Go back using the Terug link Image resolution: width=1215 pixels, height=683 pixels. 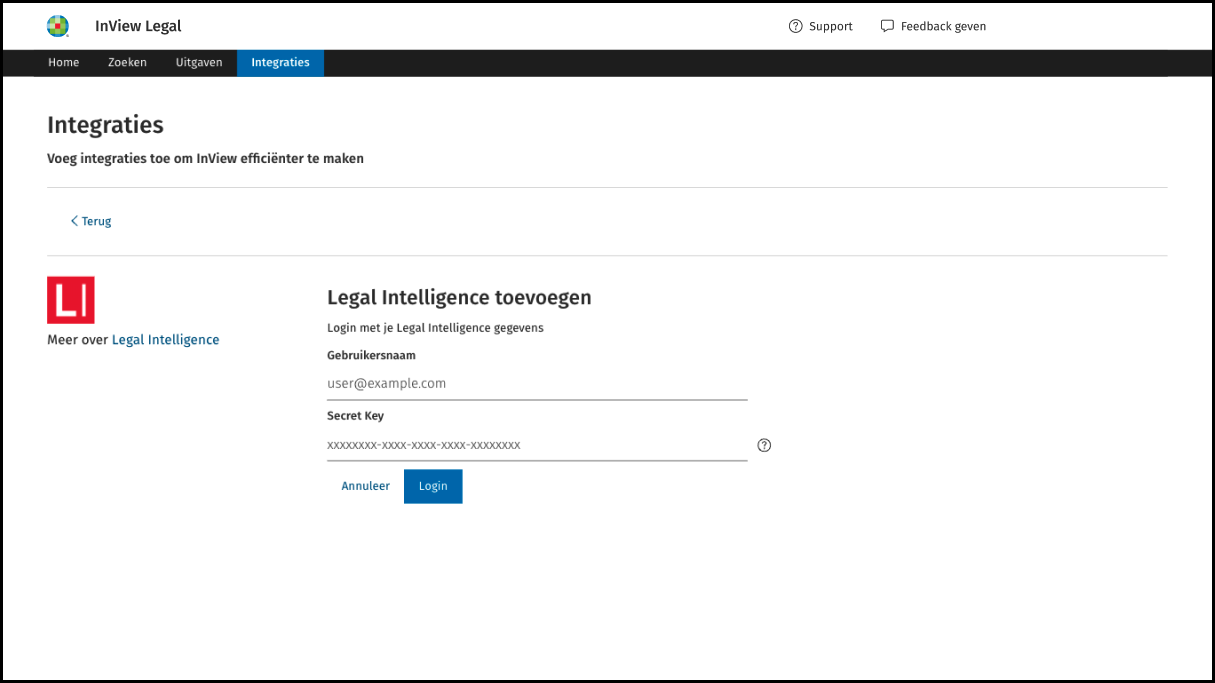pos(97,221)
